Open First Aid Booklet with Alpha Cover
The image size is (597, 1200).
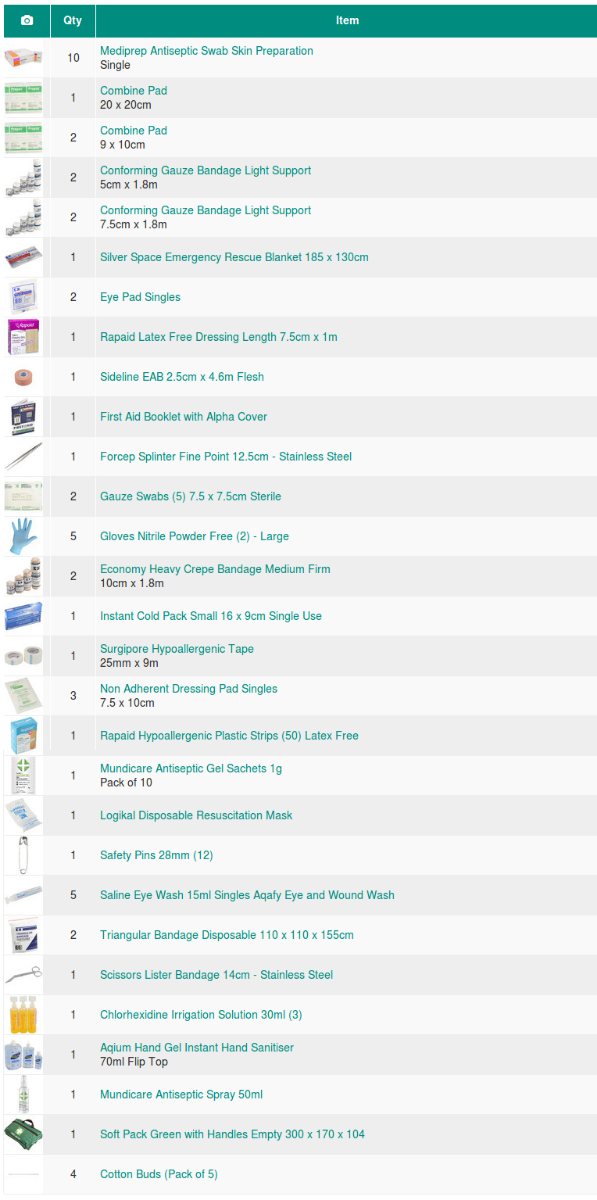coord(183,417)
